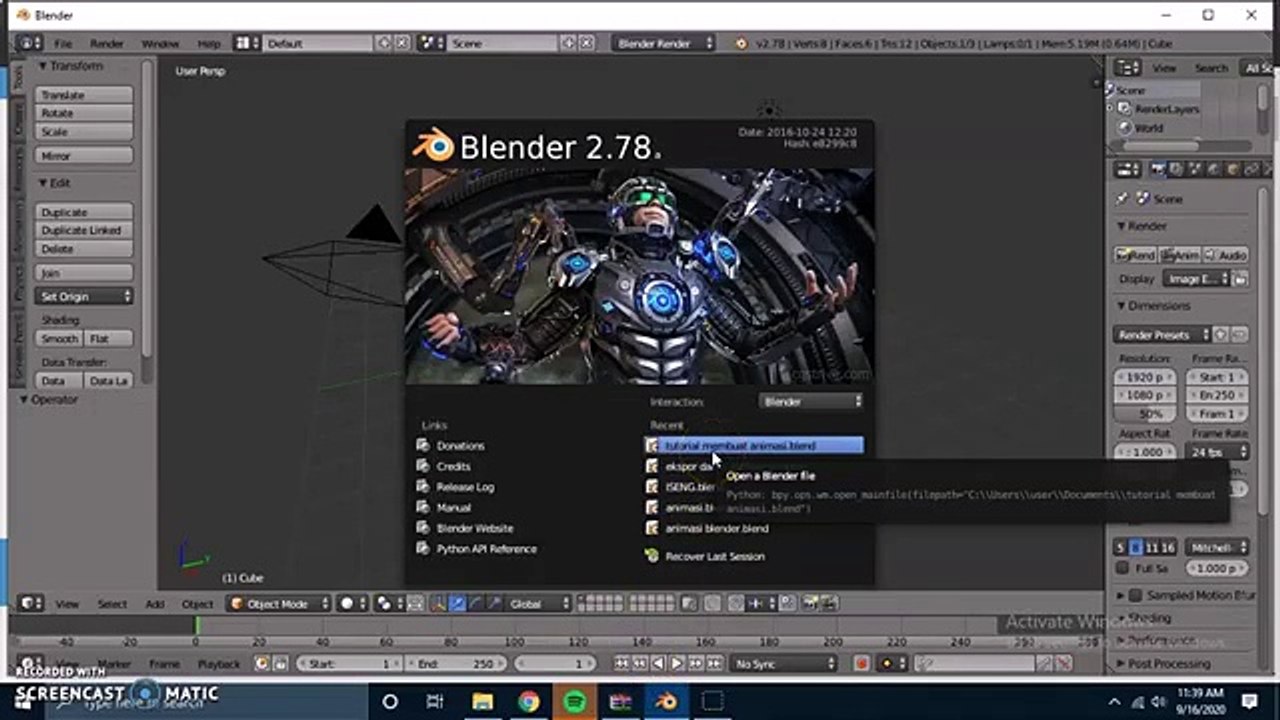Open the Blender Render engine dropdown
The height and width of the screenshot is (720, 1280).
click(664, 43)
